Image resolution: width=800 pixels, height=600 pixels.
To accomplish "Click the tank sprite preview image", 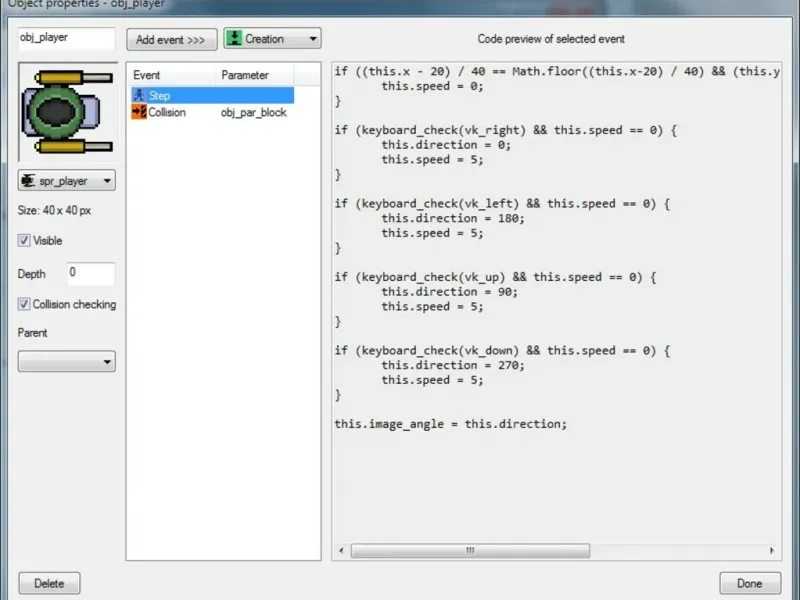I will [68, 112].
